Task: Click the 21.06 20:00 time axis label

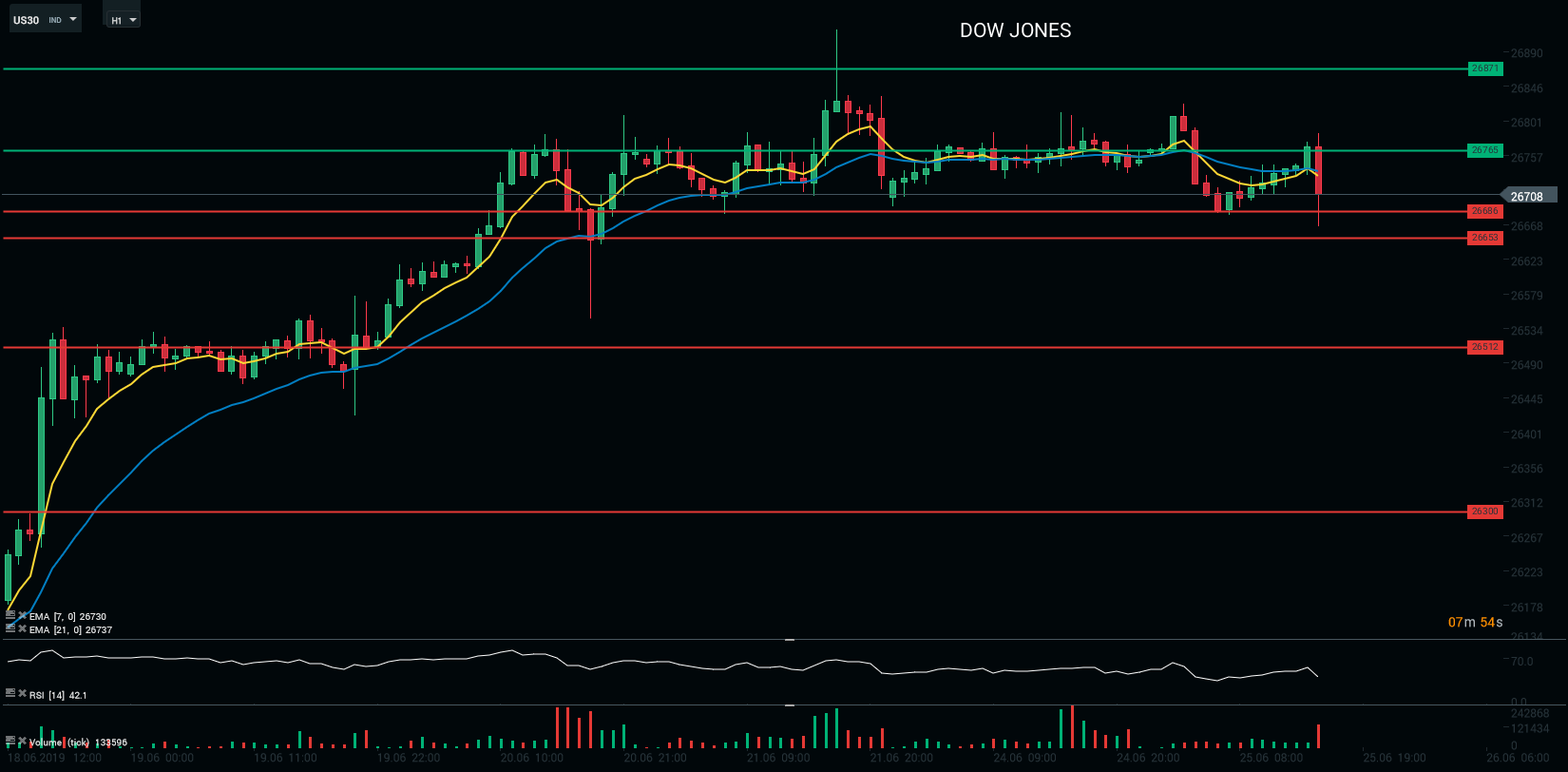Action: (902, 758)
